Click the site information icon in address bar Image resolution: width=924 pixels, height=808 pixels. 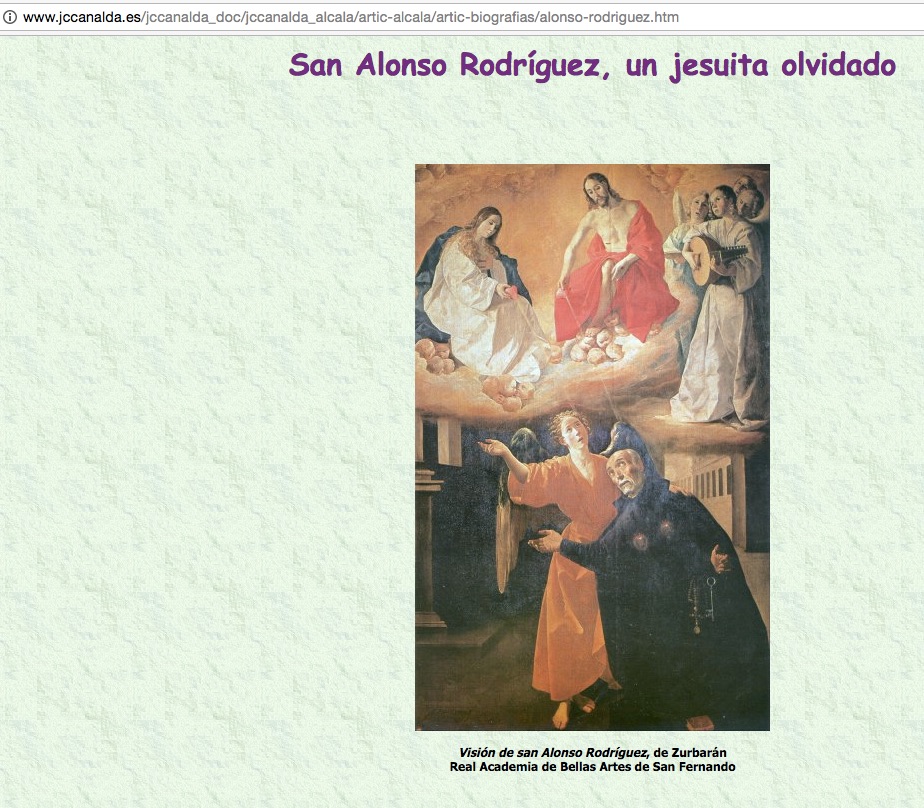[x=11, y=18]
